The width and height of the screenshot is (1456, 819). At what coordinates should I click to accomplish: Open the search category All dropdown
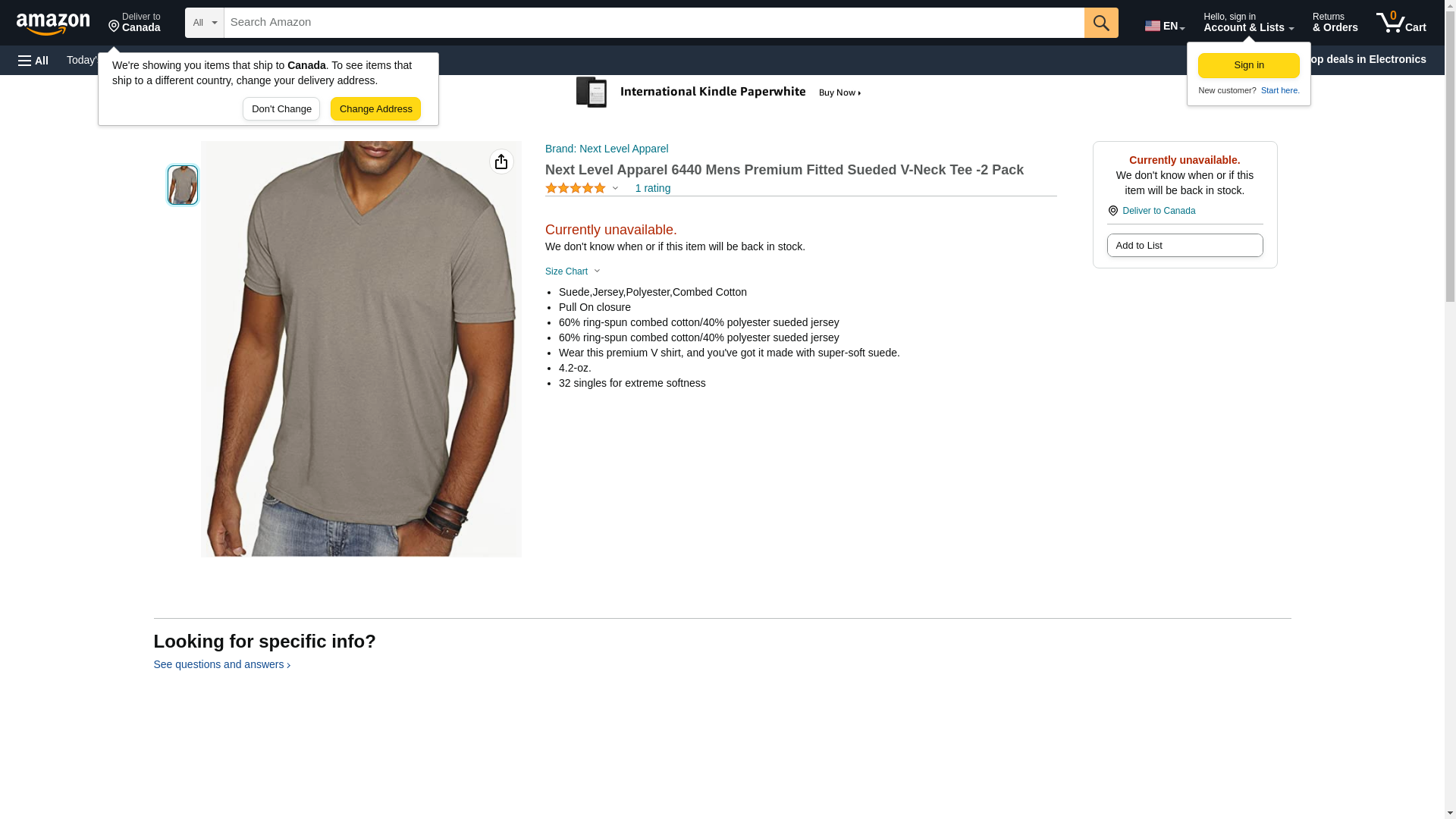(x=204, y=23)
